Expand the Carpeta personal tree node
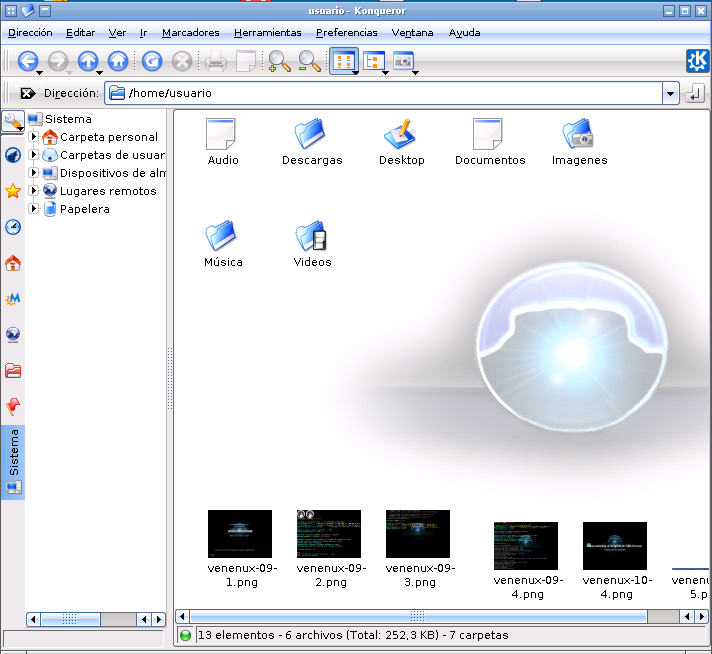The height and width of the screenshot is (654, 712). [34, 137]
